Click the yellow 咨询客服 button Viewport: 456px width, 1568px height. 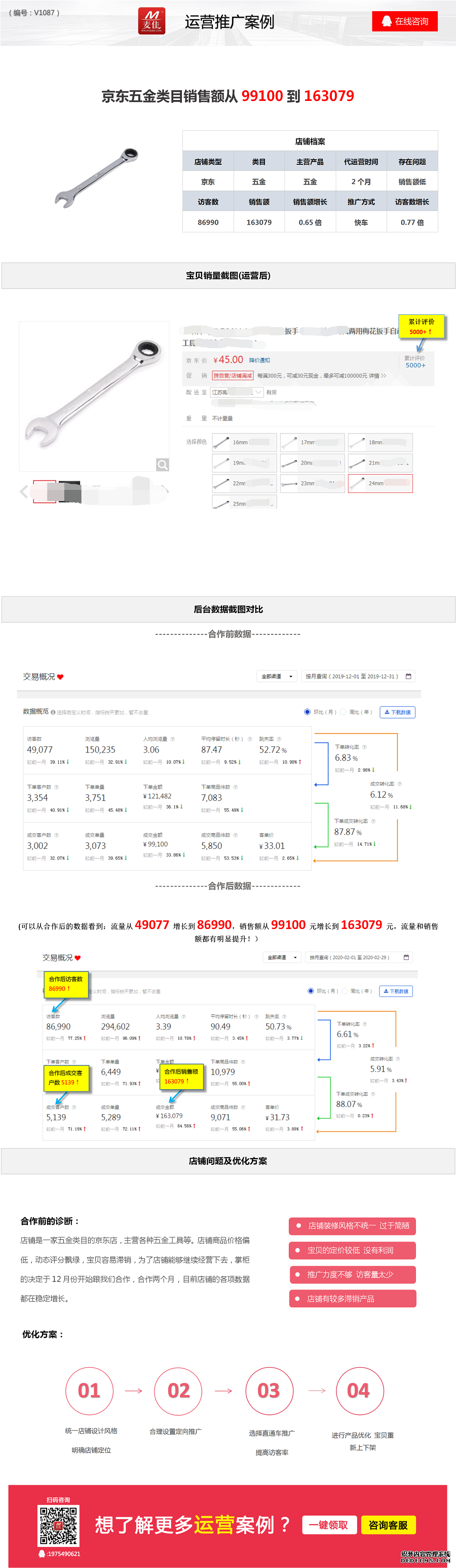tap(389, 1525)
